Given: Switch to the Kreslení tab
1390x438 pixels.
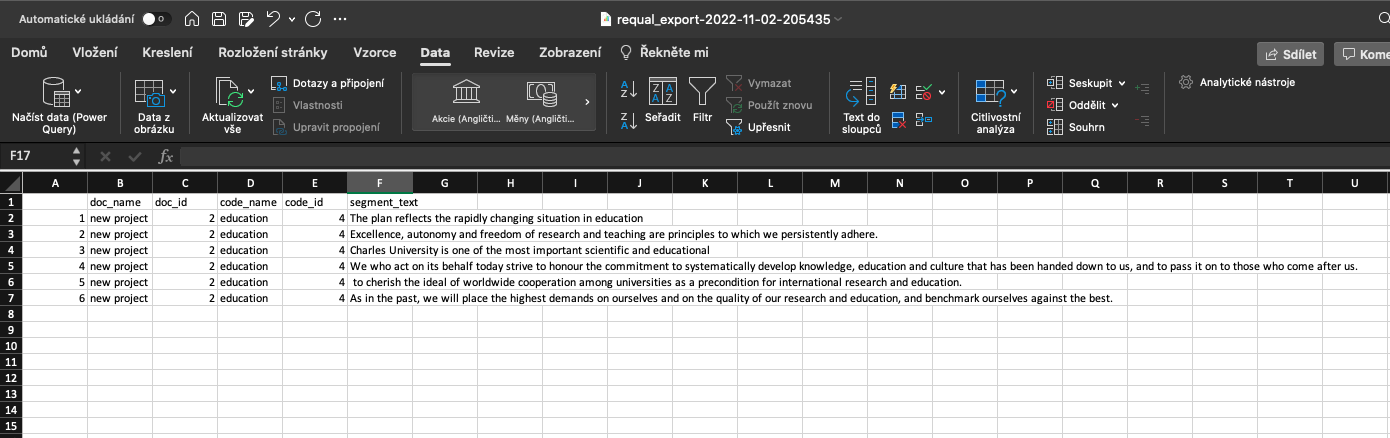Looking at the screenshot, I should pyautogui.click(x=167, y=53).
